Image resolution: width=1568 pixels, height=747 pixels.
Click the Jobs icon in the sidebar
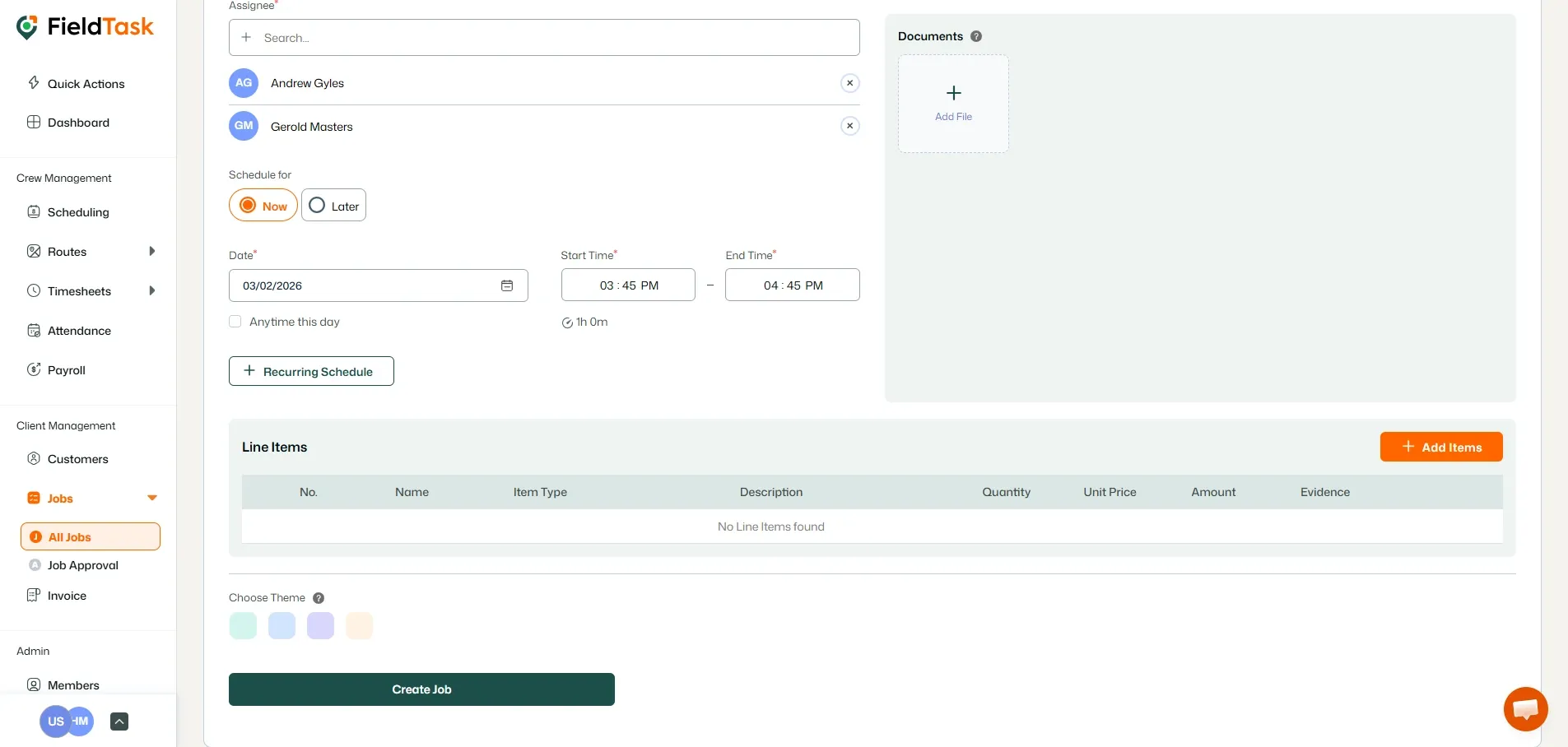click(x=34, y=498)
